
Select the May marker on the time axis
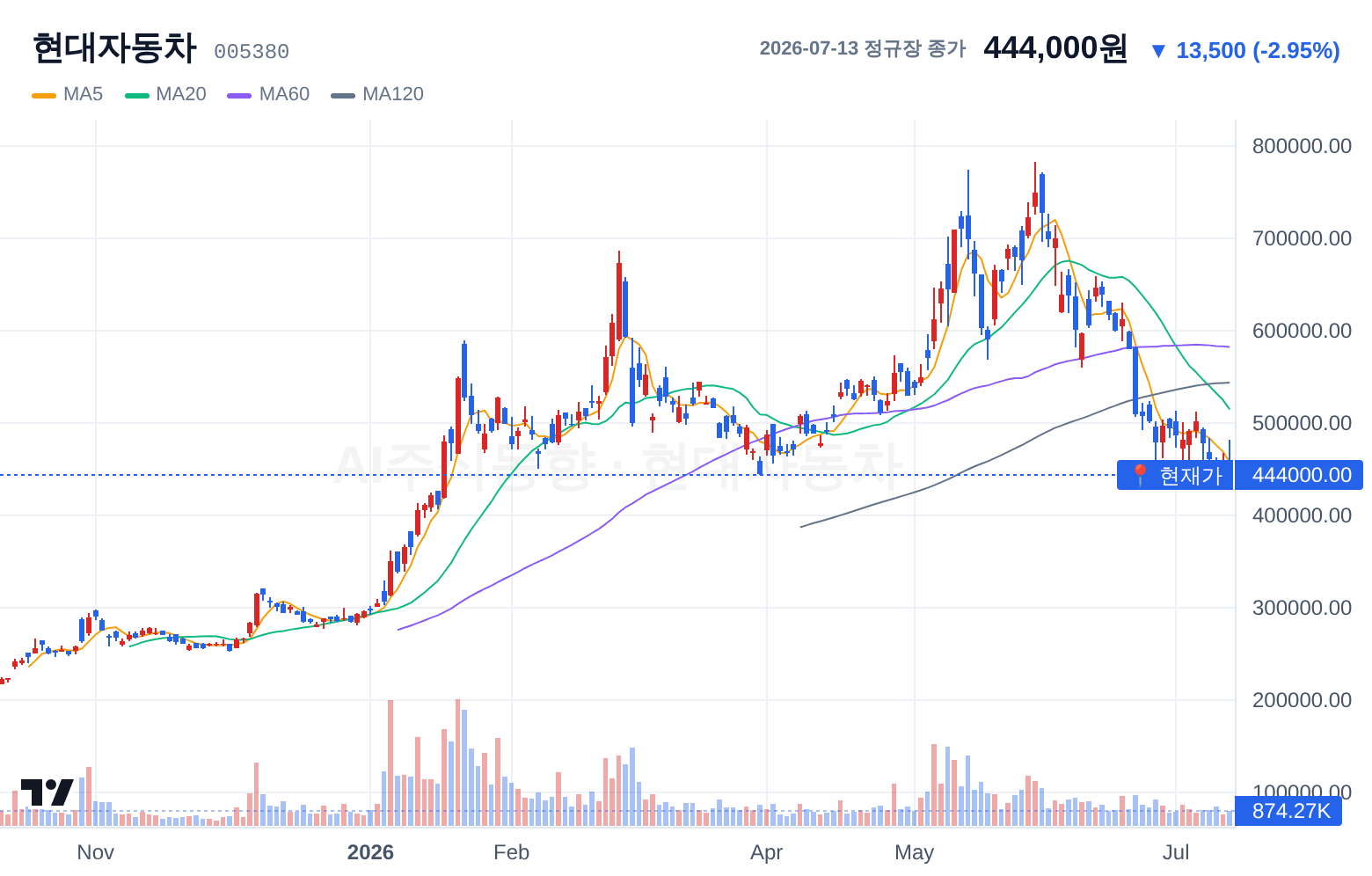914,852
